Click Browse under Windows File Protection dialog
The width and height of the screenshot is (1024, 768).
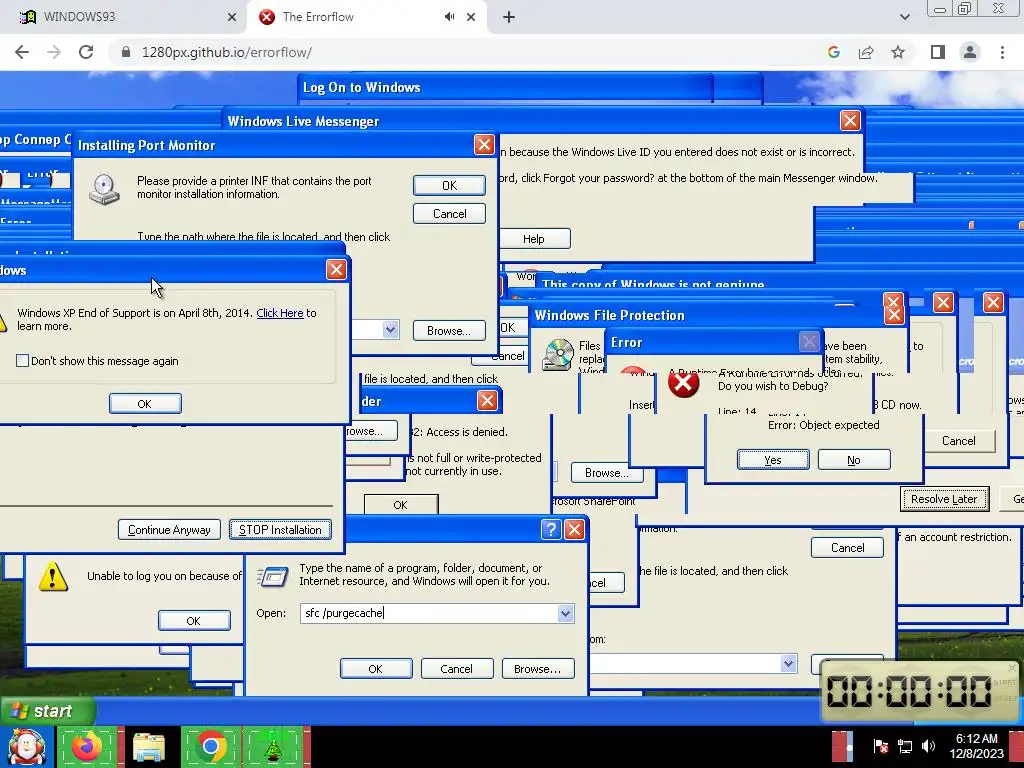point(607,473)
